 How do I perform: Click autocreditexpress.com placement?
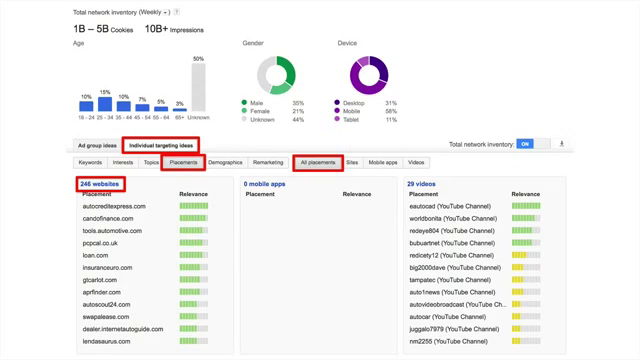114,206
